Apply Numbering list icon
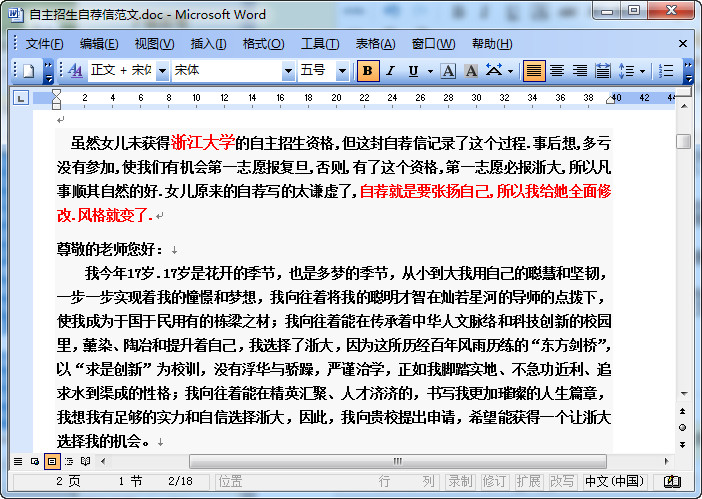The height and width of the screenshot is (499, 702). pos(666,71)
